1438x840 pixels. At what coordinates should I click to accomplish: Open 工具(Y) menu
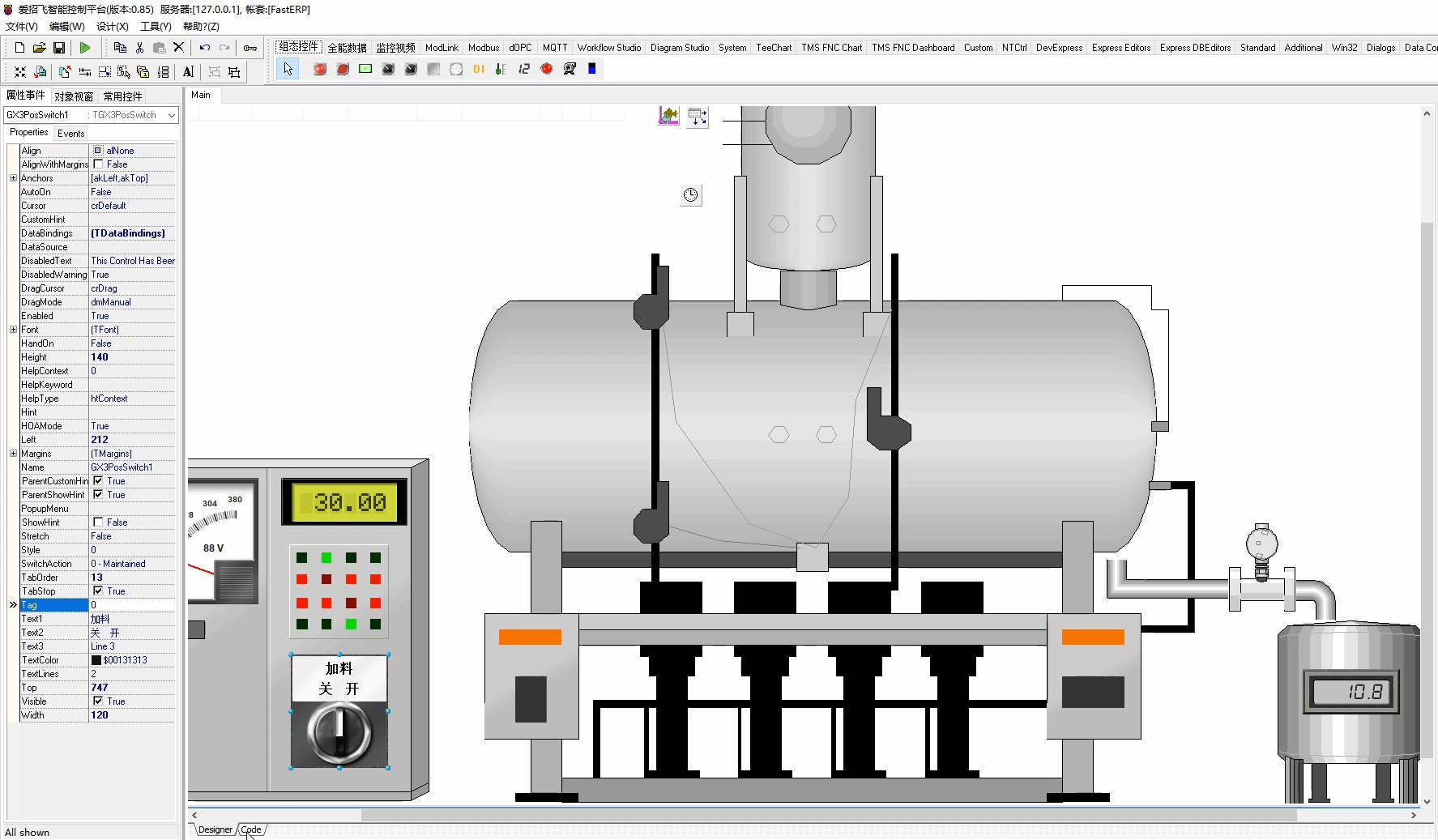click(156, 27)
